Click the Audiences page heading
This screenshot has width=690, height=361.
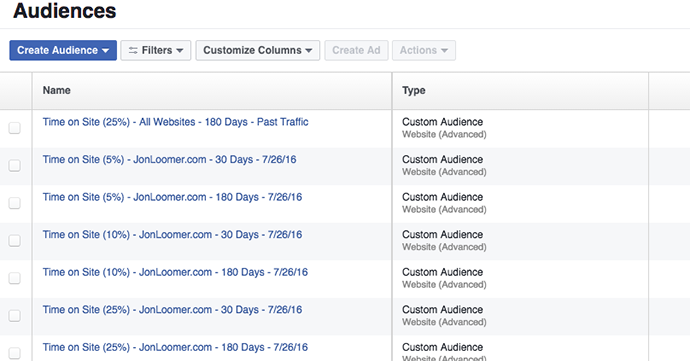[65, 11]
